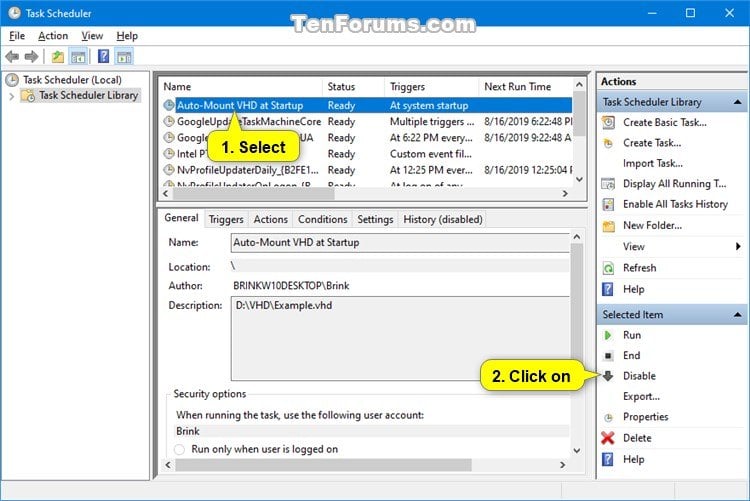
Task: Click 'At system startup' trigger cell
Action: point(429,106)
